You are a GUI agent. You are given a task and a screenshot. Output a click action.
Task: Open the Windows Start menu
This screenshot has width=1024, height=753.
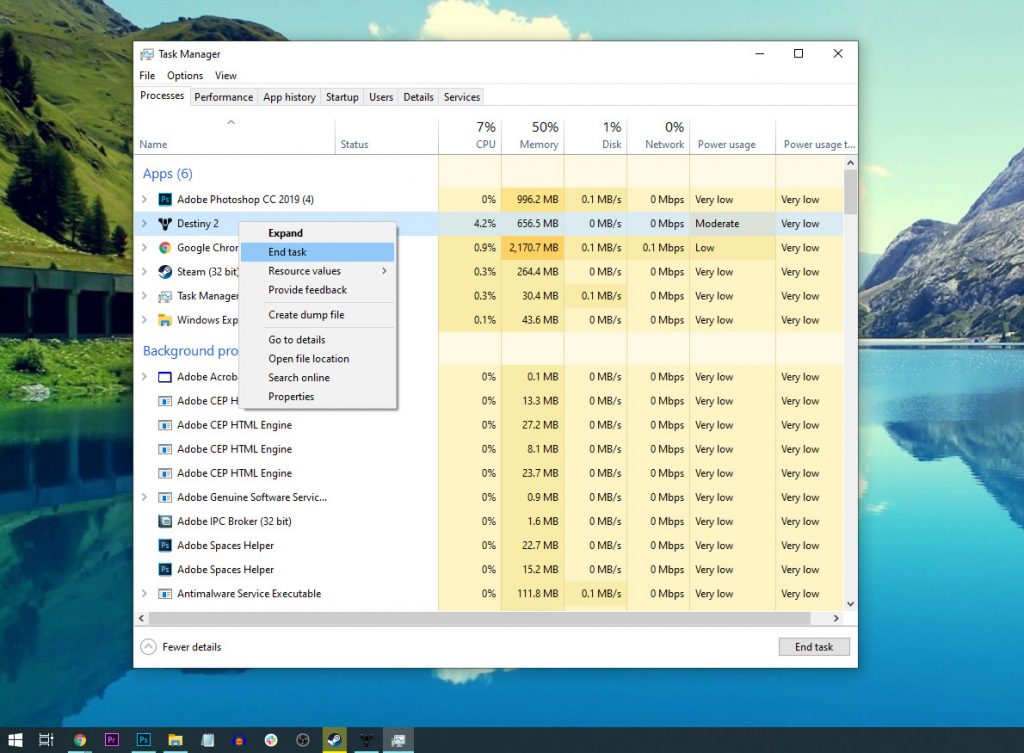15,740
